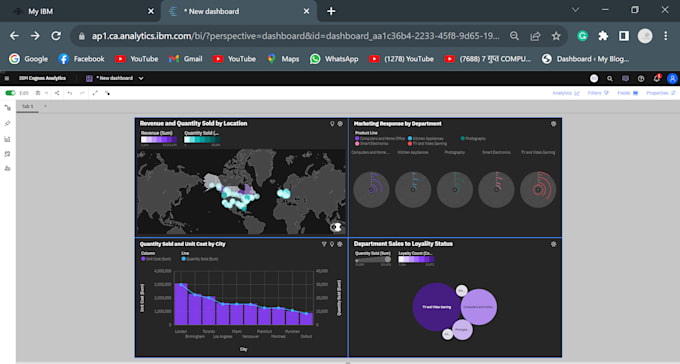
Task: Click the fullscreen expand icon in the toolbar
Action: coord(95,93)
